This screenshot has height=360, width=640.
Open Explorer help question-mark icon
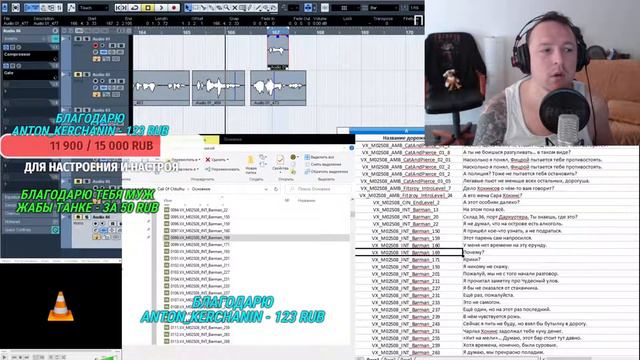click(351, 148)
